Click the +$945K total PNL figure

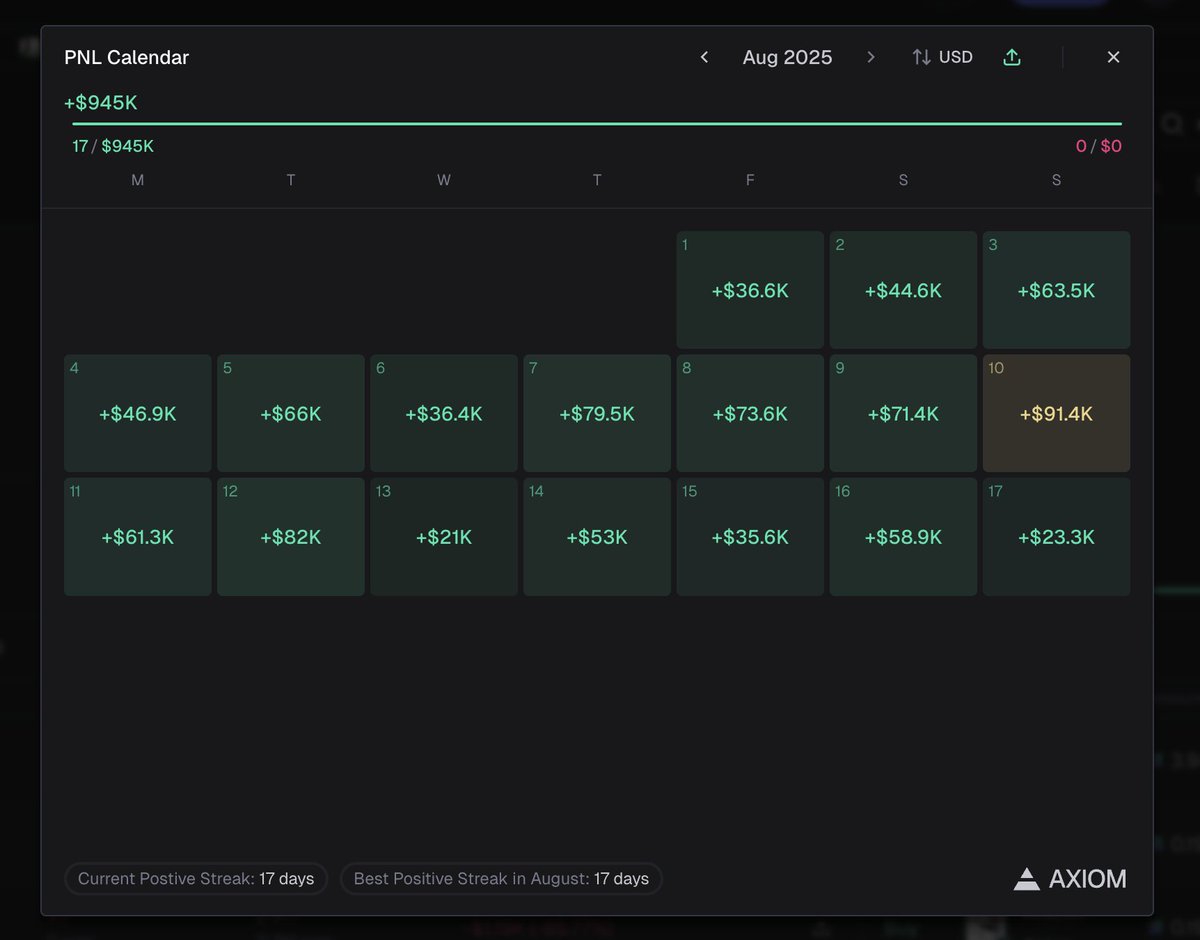(x=101, y=102)
